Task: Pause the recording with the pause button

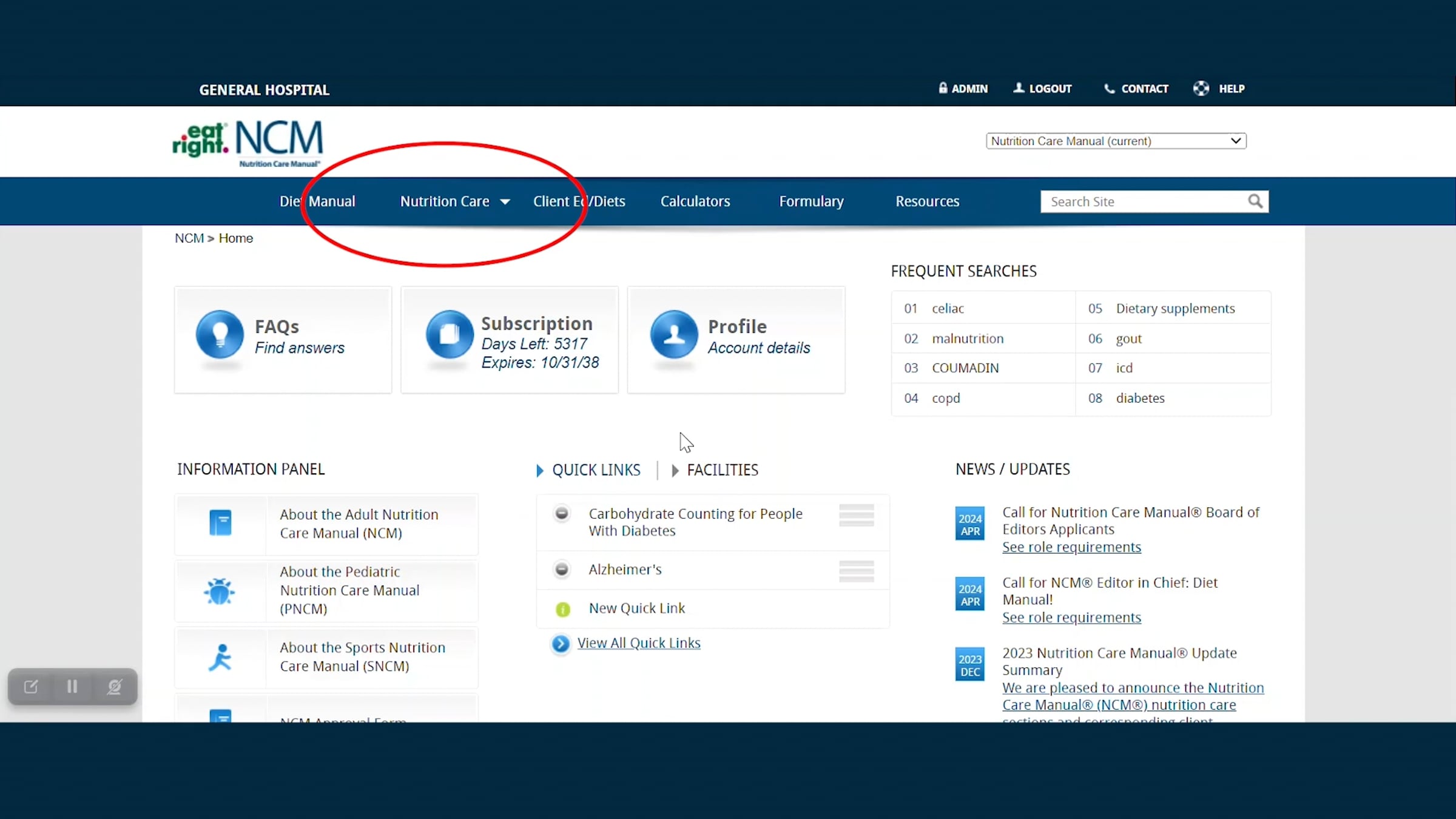Action: (72, 687)
